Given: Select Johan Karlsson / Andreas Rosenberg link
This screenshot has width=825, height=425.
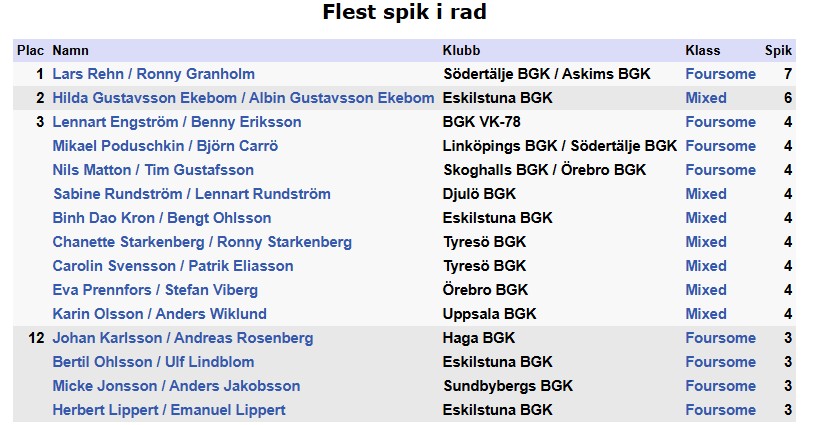Looking at the screenshot, I should [x=182, y=338].
